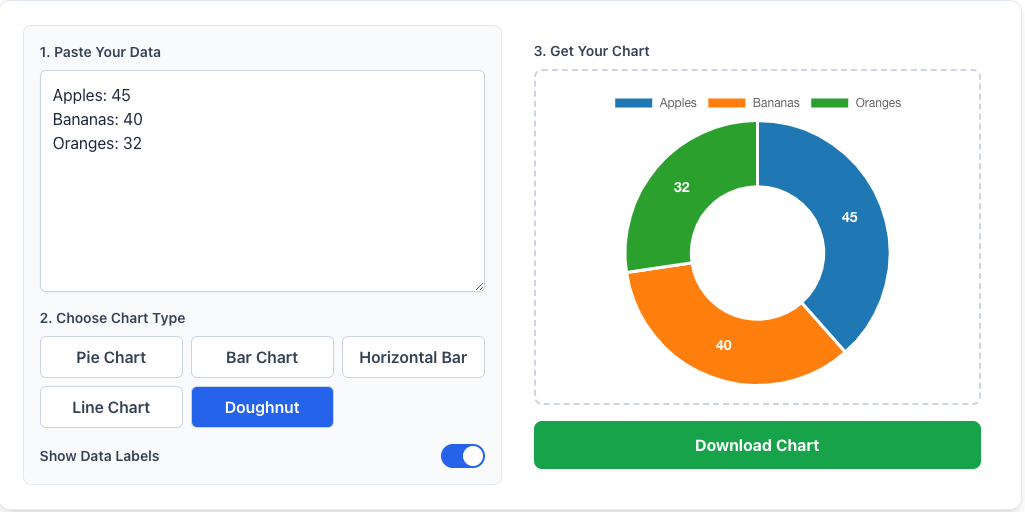Click the "3. Get Your Chart" heading
The width and height of the screenshot is (1025, 512).
(x=592, y=51)
